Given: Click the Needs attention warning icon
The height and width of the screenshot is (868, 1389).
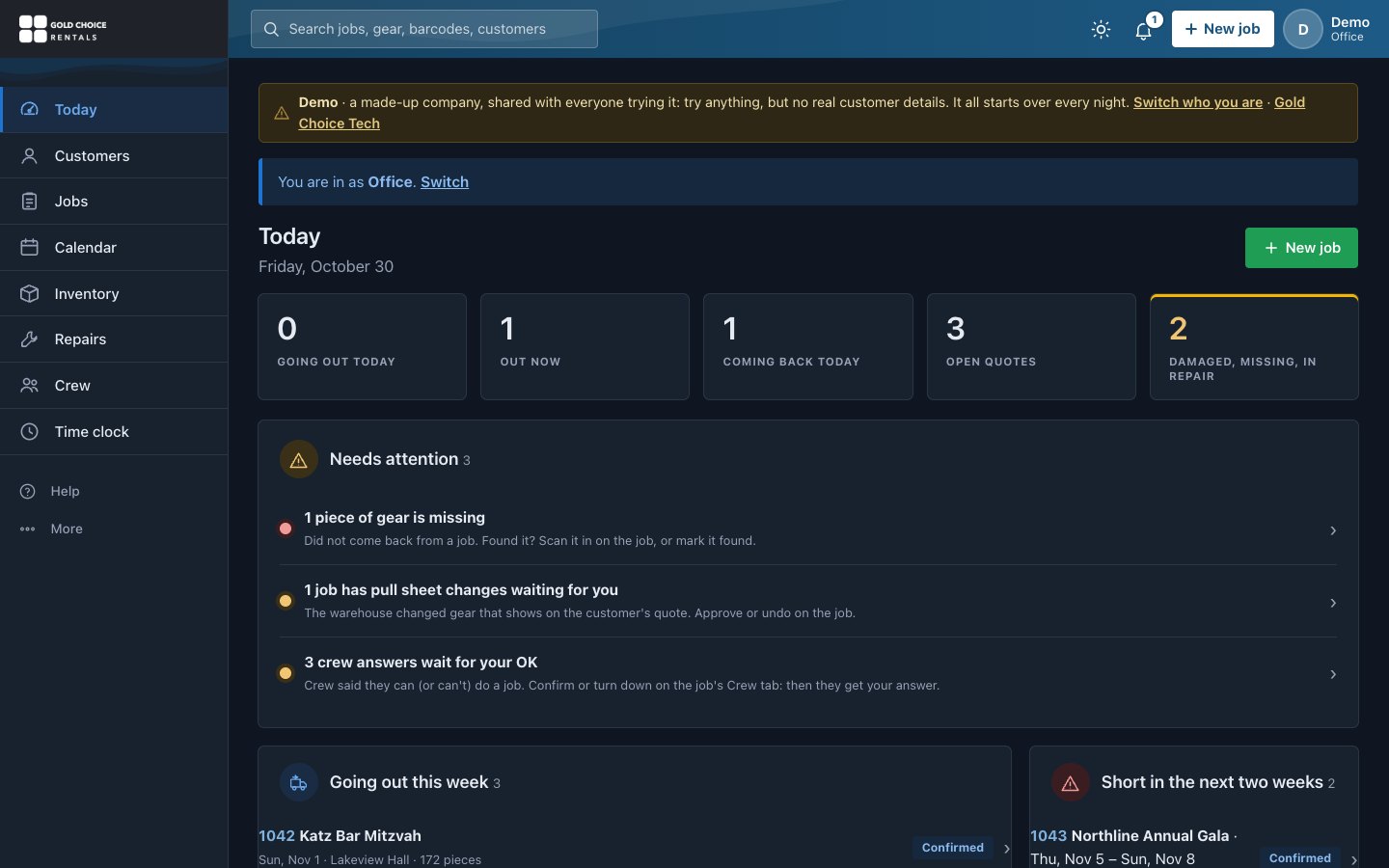Looking at the screenshot, I should click(299, 459).
